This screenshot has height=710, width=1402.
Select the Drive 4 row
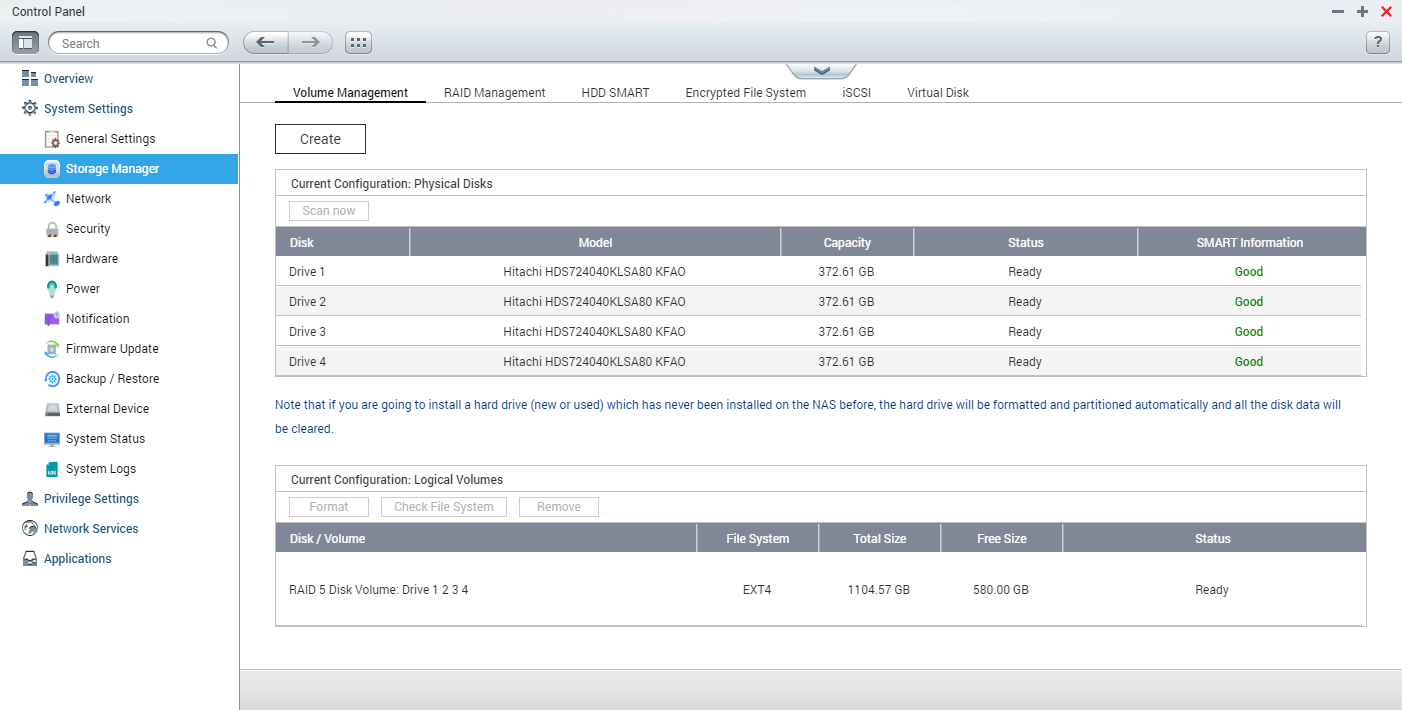(x=820, y=362)
